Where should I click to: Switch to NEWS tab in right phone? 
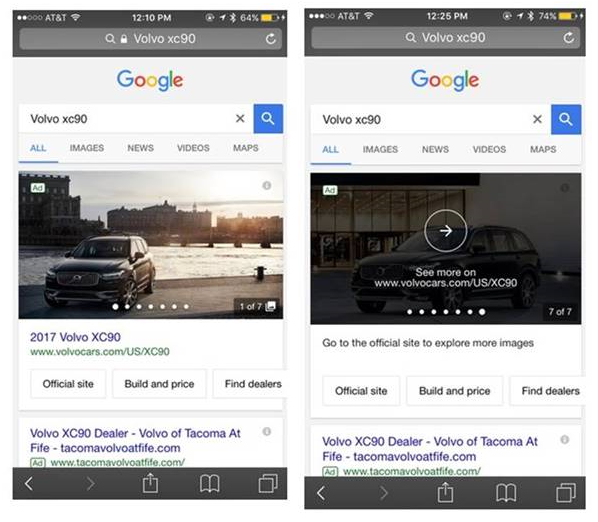click(x=435, y=149)
